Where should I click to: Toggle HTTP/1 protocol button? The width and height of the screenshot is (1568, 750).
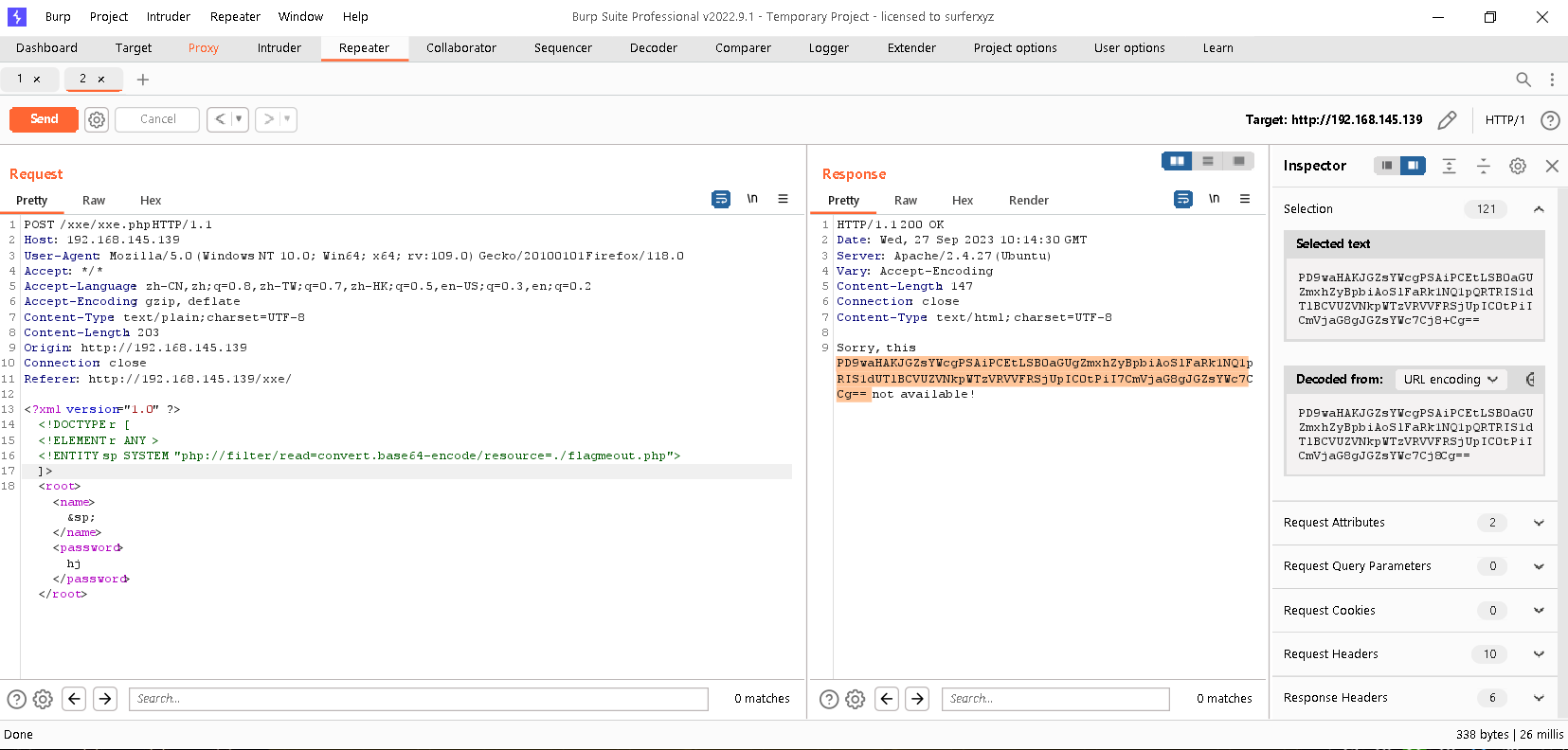(1505, 120)
